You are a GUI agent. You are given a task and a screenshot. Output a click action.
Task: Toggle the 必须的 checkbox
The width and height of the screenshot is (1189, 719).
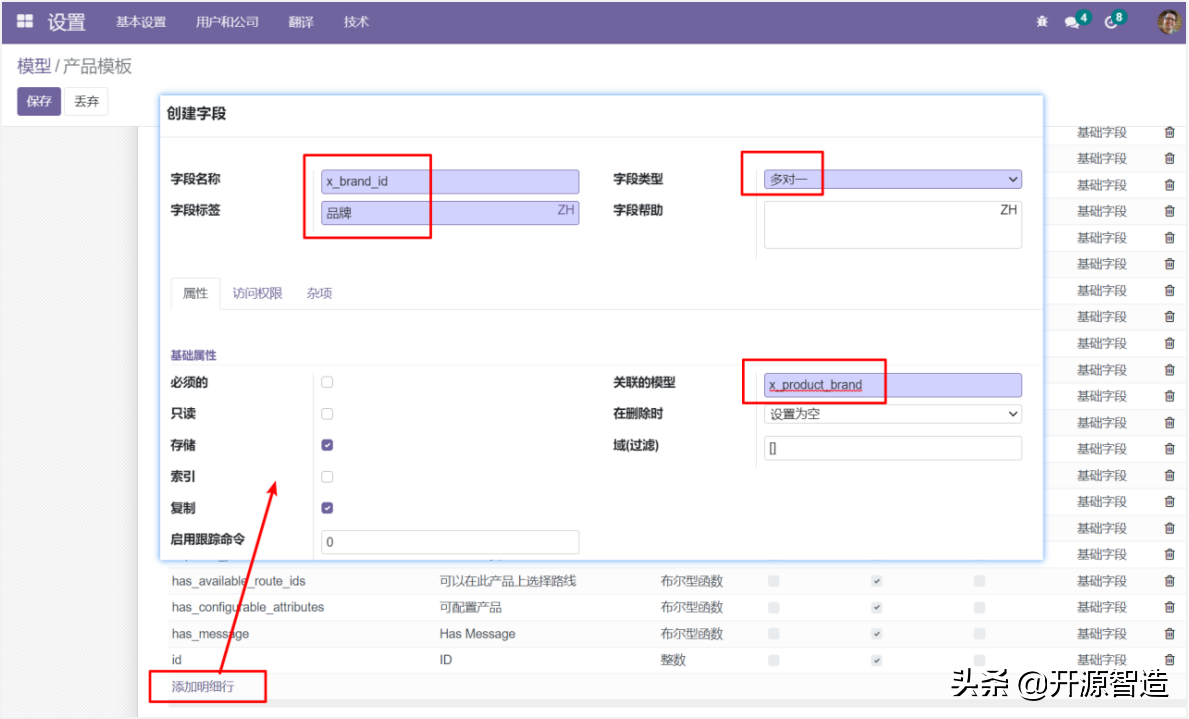coord(327,382)
